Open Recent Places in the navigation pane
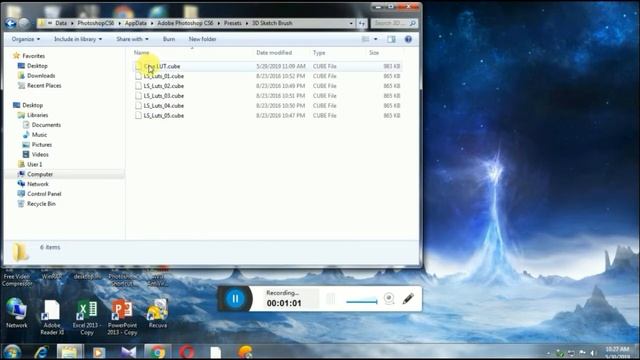The image size is (640, 360). point(44,85)
